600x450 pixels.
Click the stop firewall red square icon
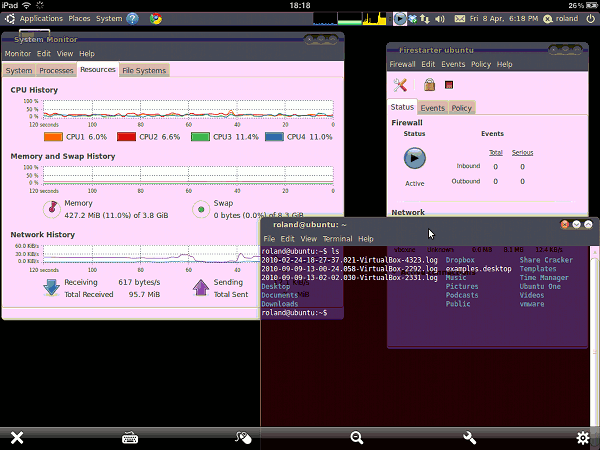point(449,85)
